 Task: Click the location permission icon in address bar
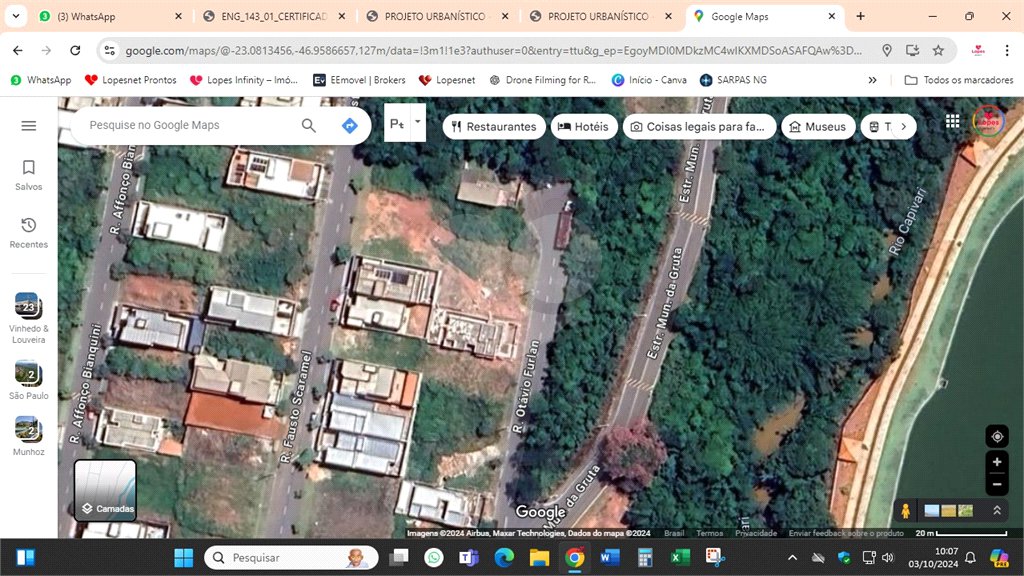[887, 50]
